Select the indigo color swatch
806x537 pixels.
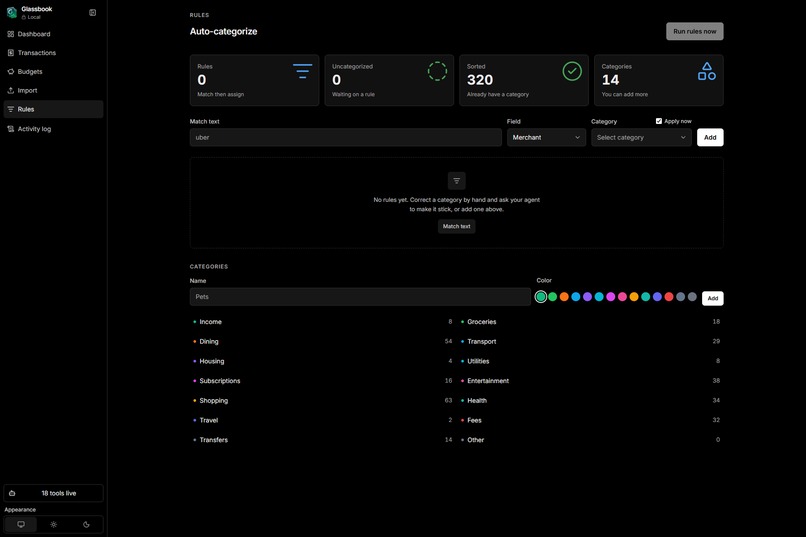(657, 297)
